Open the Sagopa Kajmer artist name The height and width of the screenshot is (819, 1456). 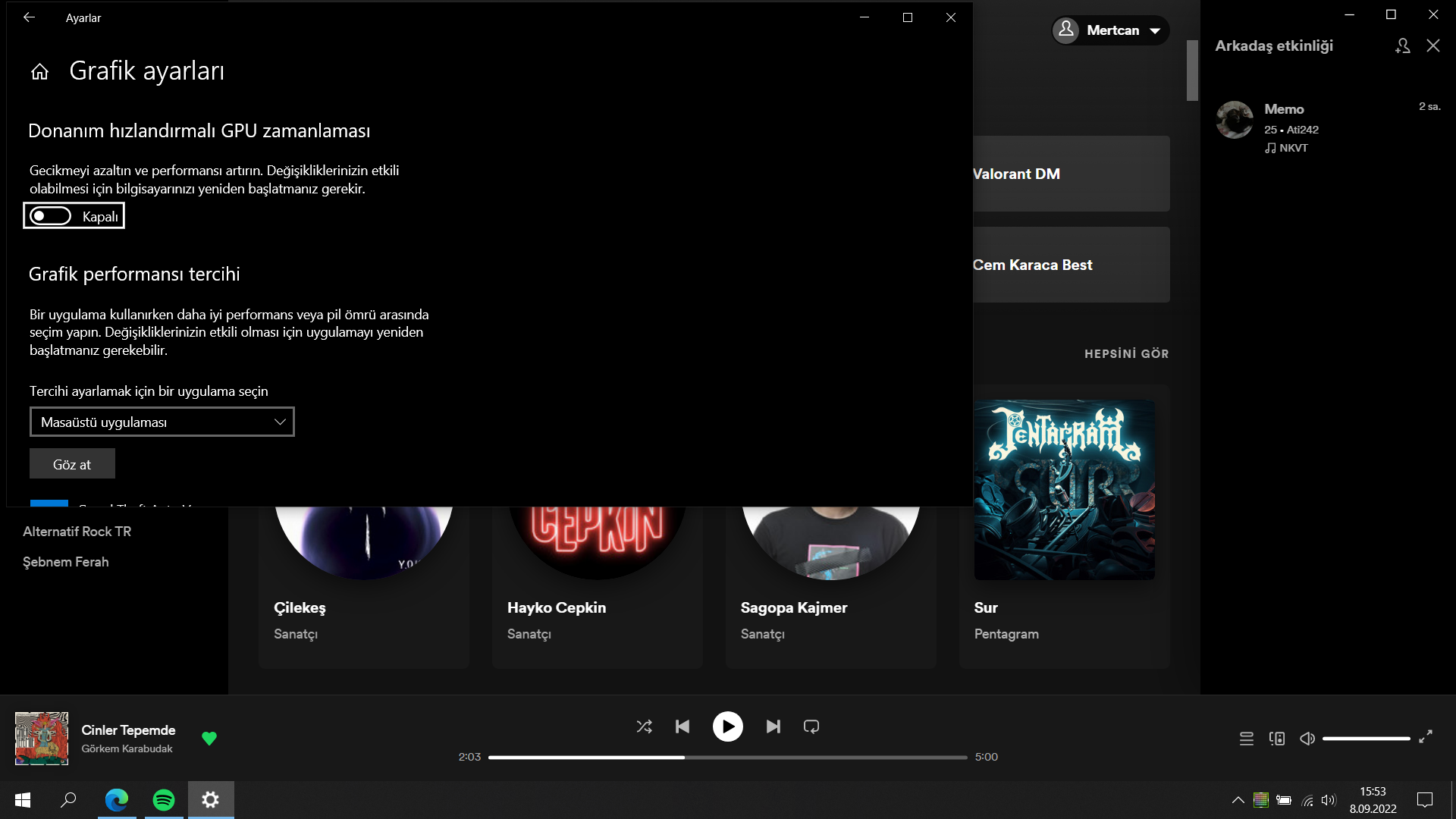[794, 607]
